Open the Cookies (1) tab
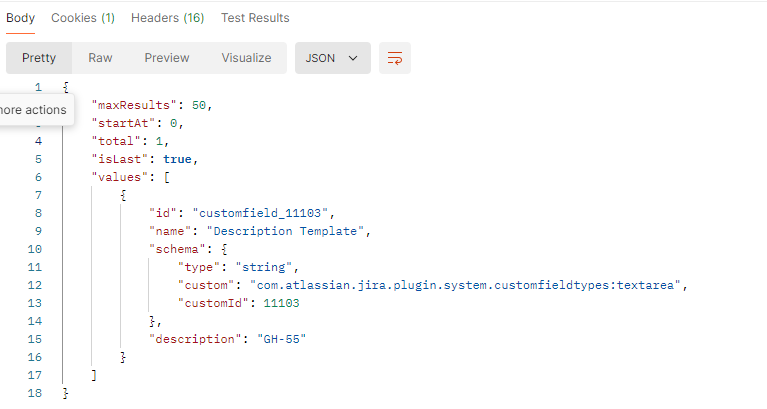This screenshot has width=767, height=409. pyautogui.click(x=83, y=18)
